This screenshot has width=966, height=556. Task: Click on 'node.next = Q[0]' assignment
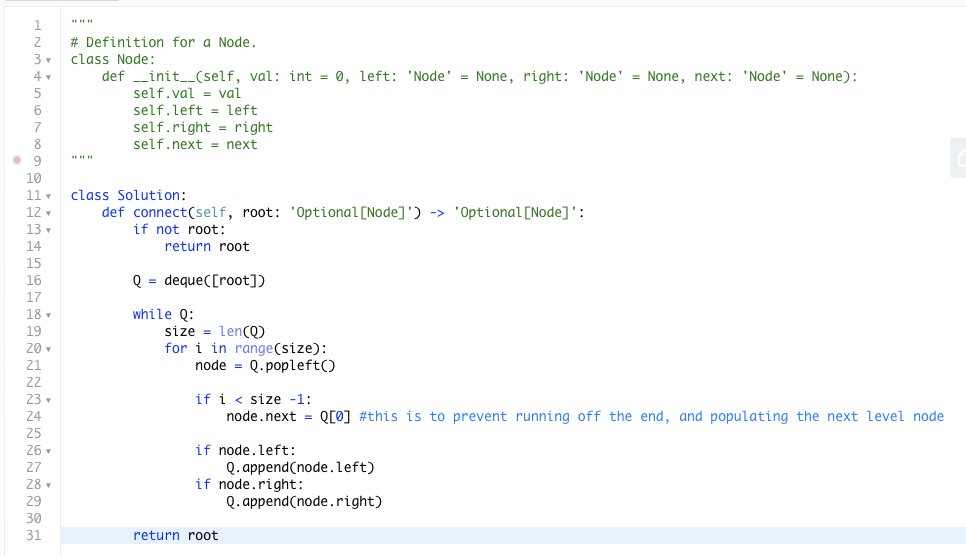pos(288,417)
